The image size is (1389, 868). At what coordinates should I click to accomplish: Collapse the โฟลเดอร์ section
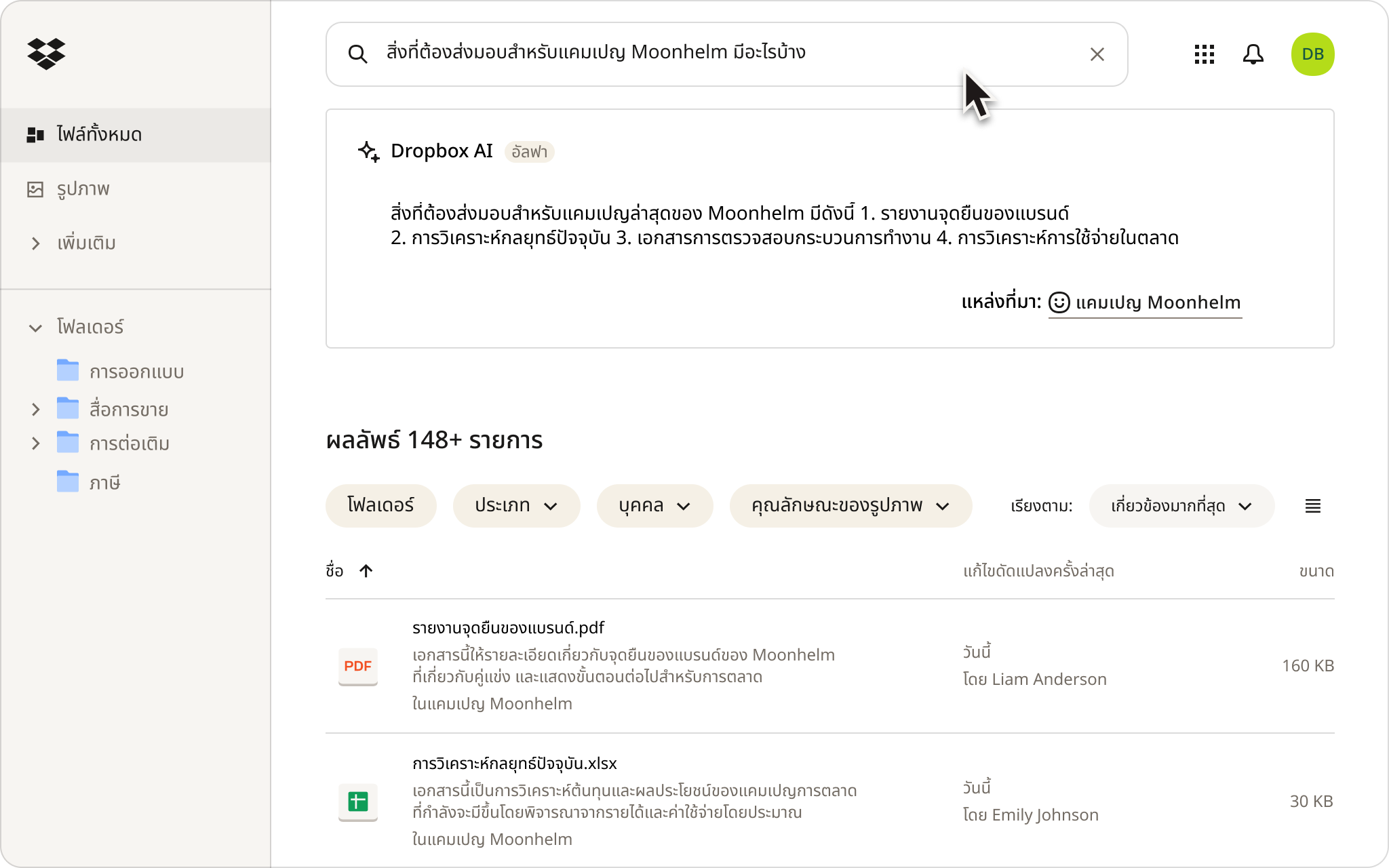[36, 328]
